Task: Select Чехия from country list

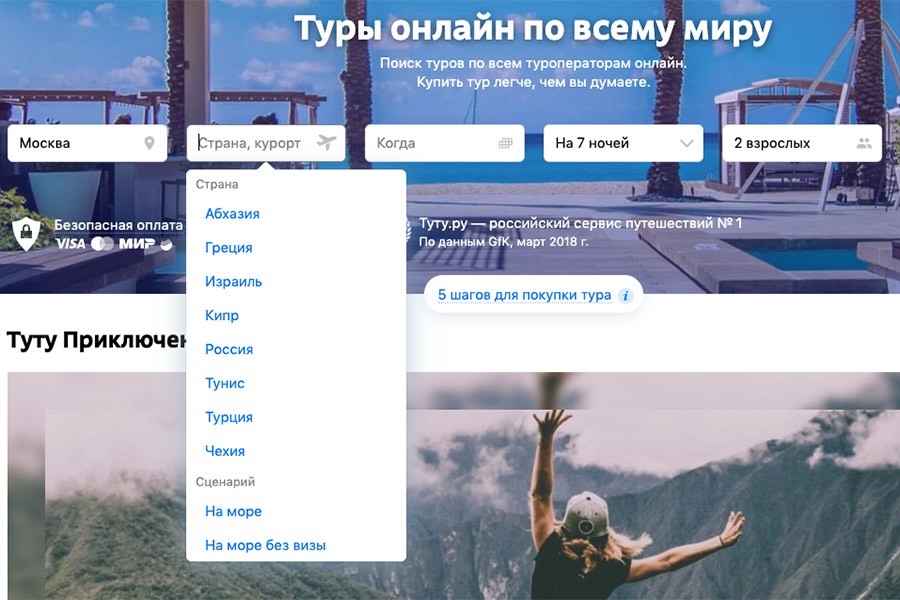Action: (224, 451)
